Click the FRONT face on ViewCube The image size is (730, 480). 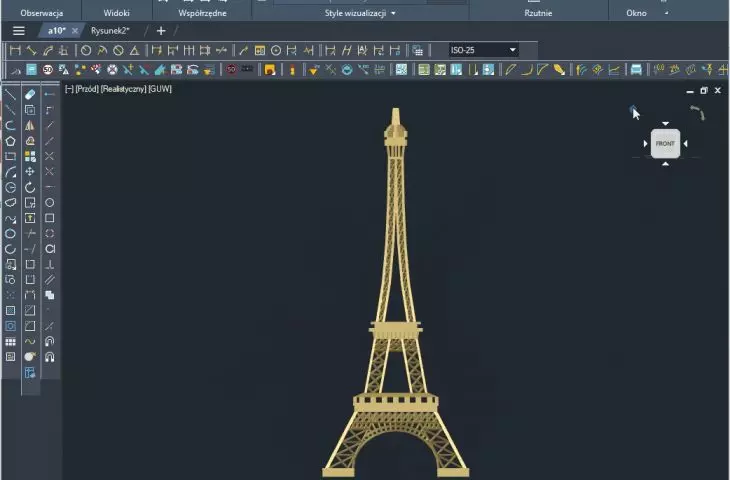(x=665, y=143)
